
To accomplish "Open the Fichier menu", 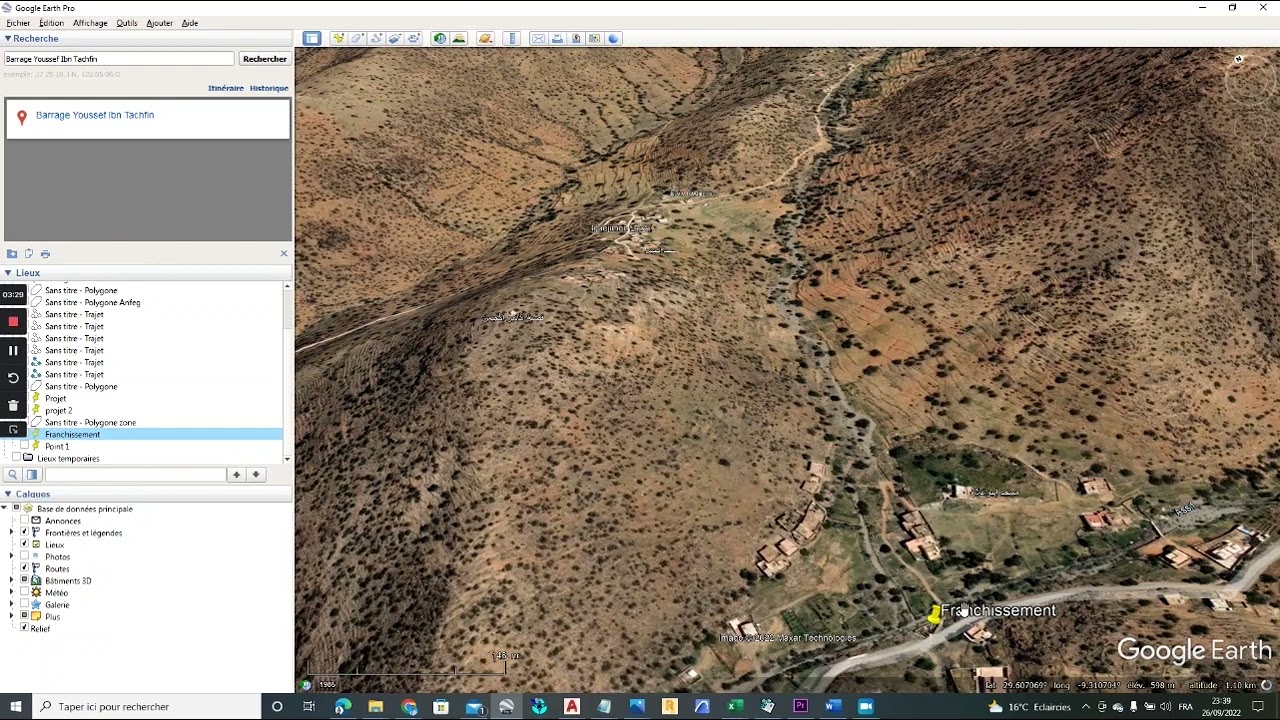I will click(18, 23).
